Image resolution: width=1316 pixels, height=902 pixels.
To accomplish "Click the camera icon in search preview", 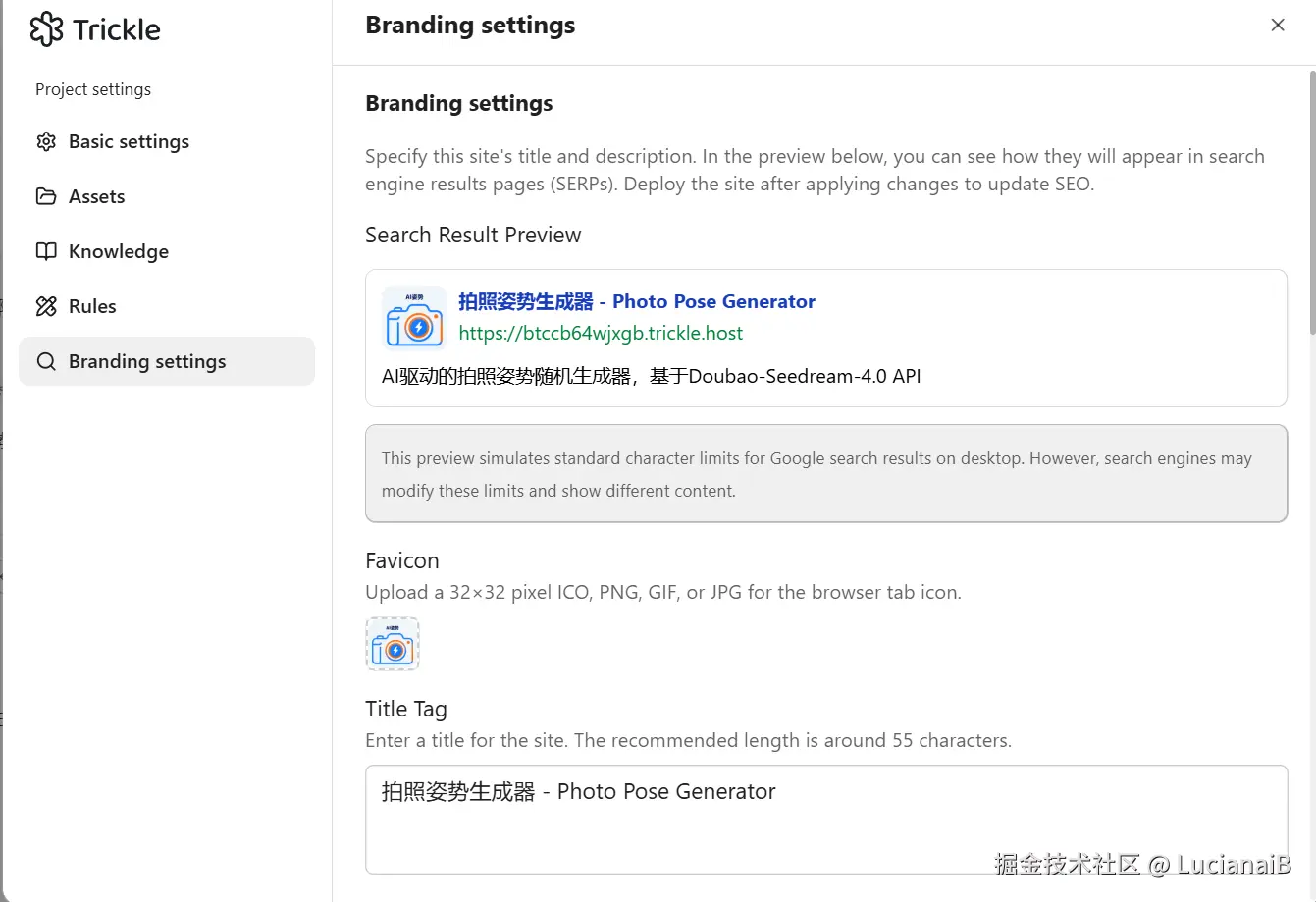I will coord(414,318).
